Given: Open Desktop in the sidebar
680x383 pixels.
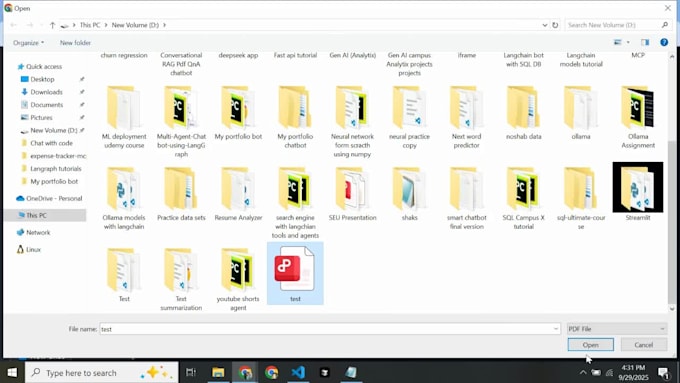Looking at the screenshot, I should point(42,79).
